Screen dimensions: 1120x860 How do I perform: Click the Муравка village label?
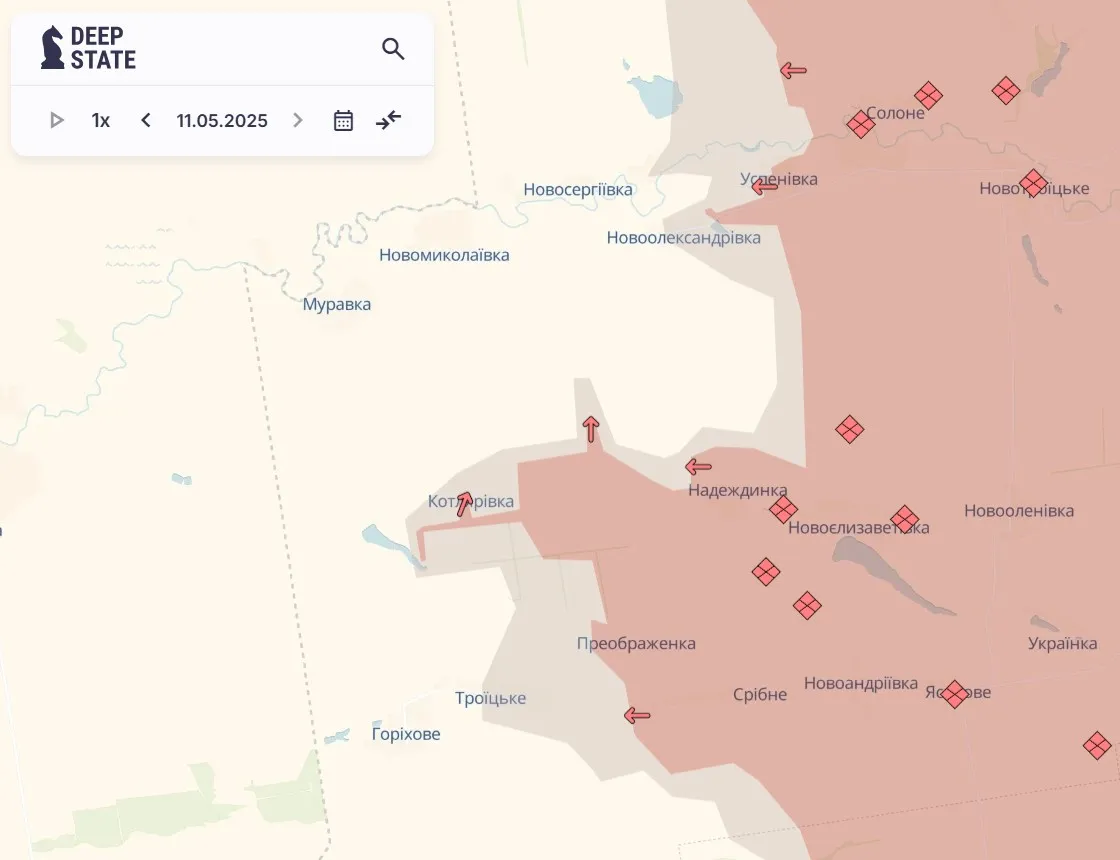click(x=336, y=304)
